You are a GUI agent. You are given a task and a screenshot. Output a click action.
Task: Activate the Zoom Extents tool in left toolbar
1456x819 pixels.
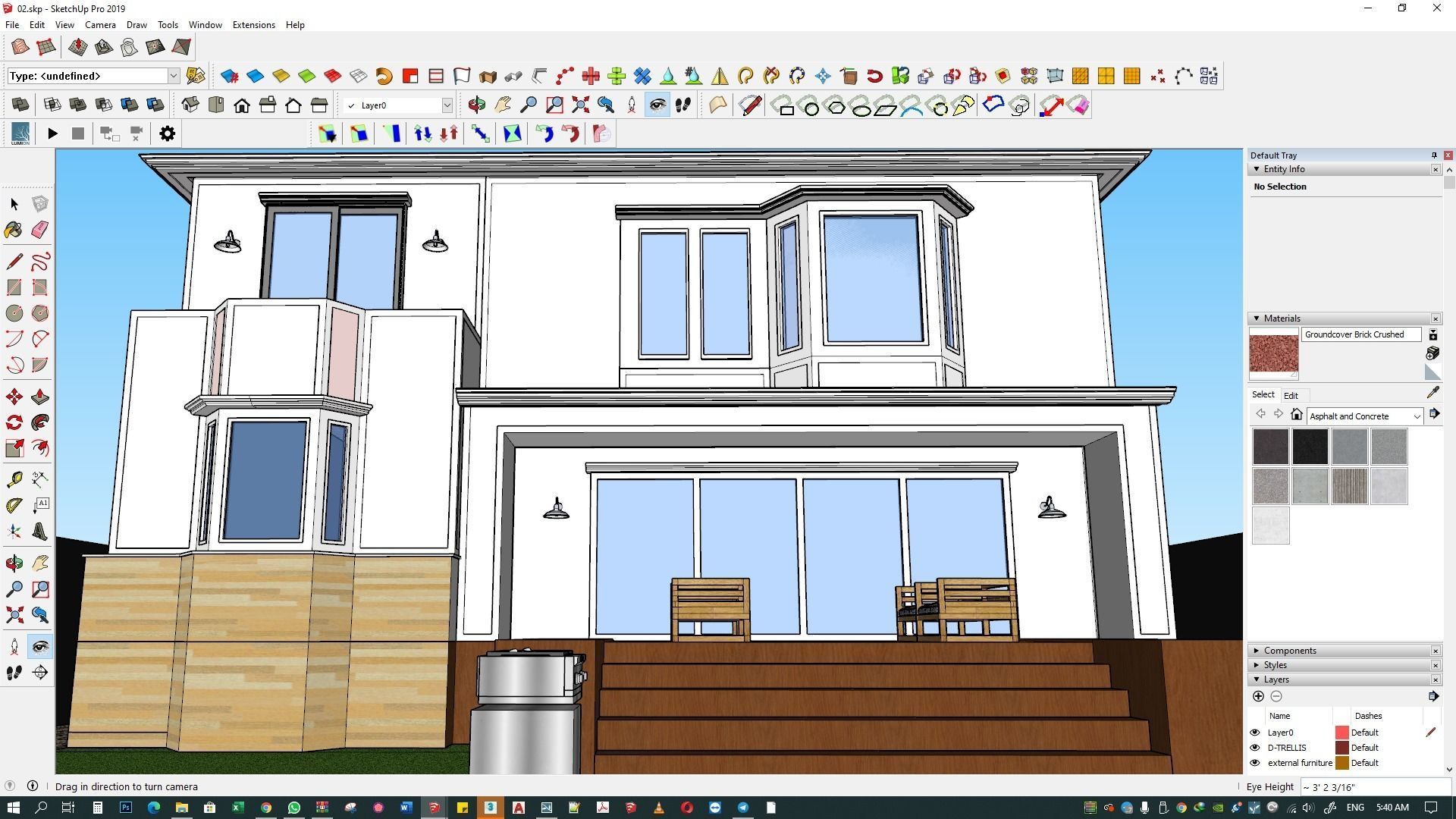[x=14, y=614]
